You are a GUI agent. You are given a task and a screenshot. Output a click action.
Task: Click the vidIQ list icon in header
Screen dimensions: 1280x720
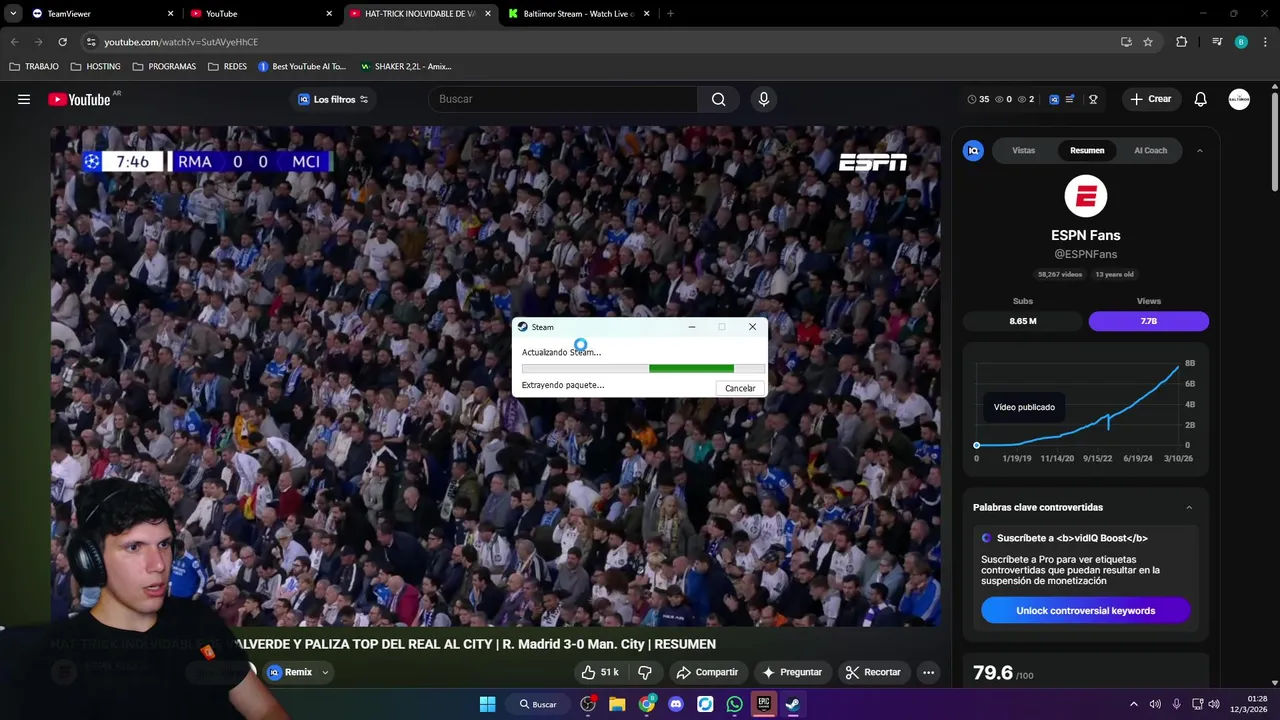[x=1070, y=99]
